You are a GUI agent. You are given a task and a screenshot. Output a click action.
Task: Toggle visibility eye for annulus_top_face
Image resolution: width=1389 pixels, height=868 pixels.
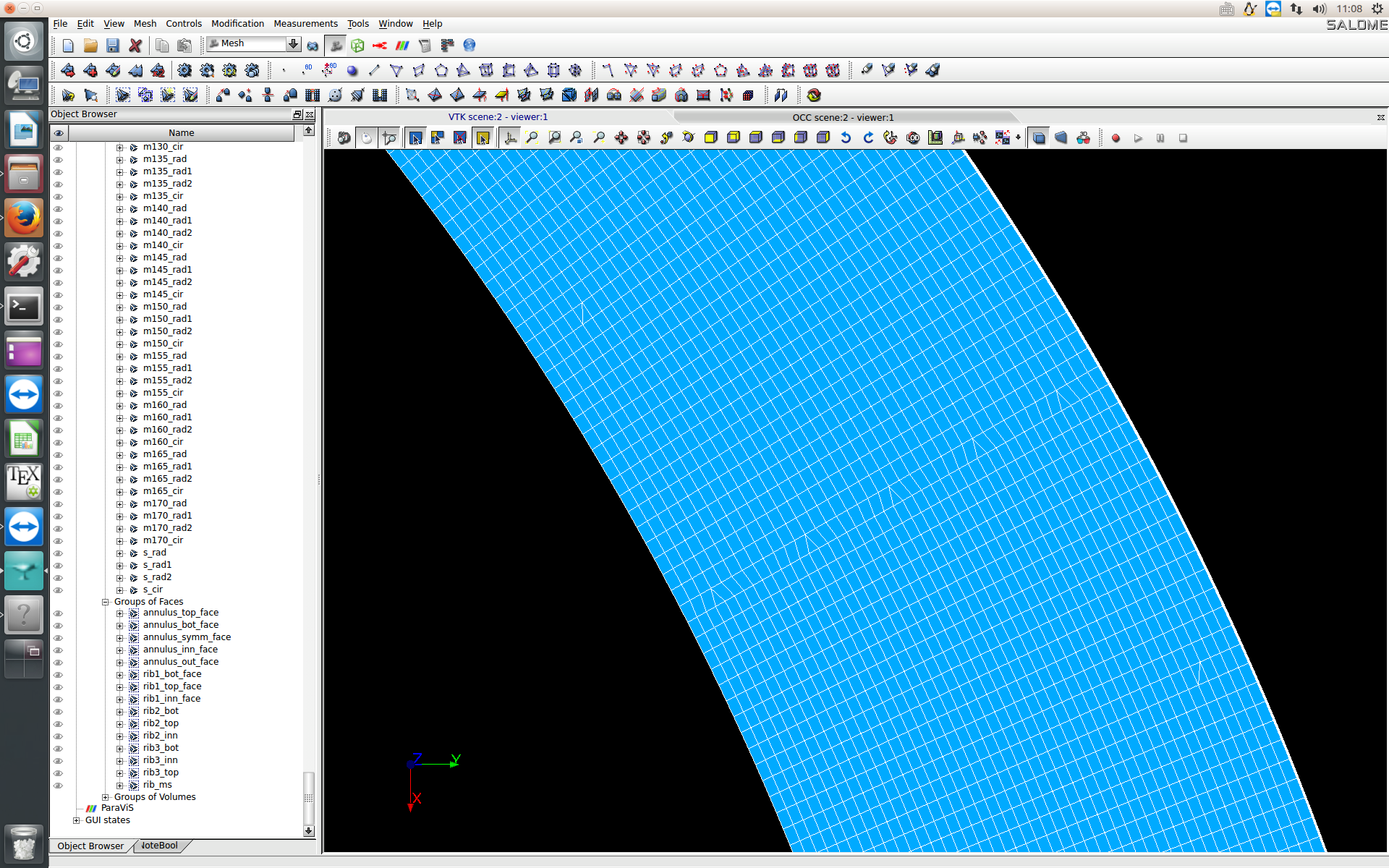(59, 613)
